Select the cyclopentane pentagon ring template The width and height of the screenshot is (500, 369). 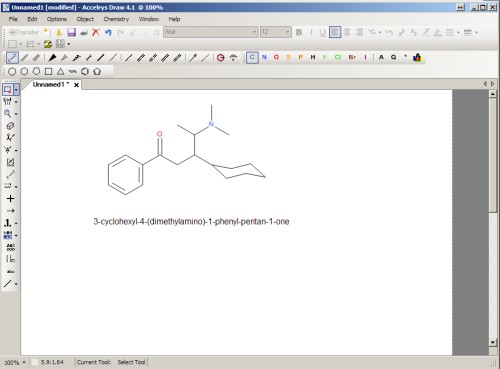97,71
